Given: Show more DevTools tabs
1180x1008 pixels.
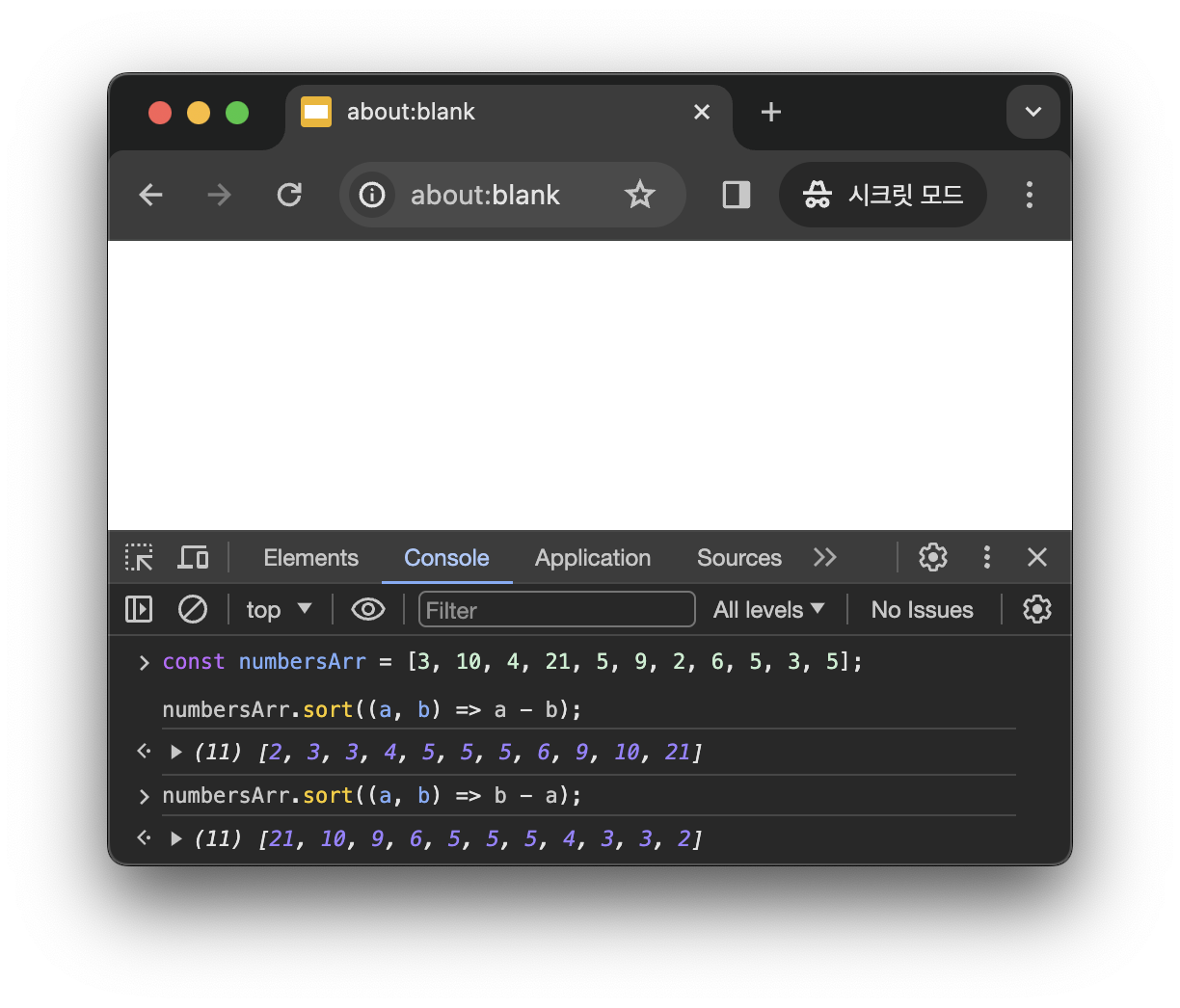Looking at the screenshot, I should coord(824,557).
